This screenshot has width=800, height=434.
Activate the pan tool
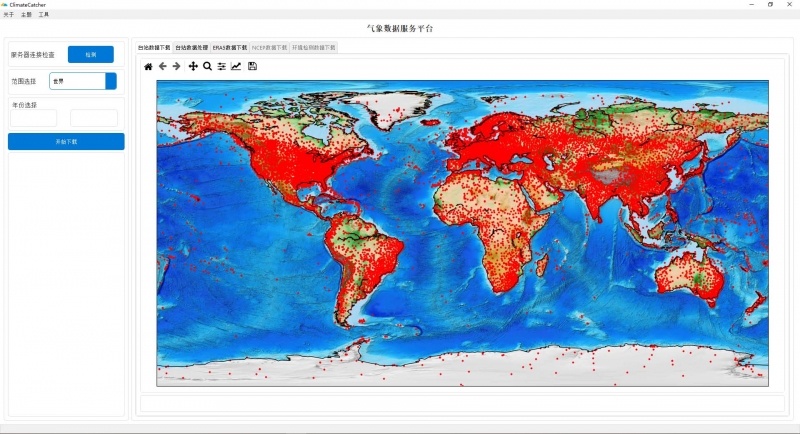[193, 66]
